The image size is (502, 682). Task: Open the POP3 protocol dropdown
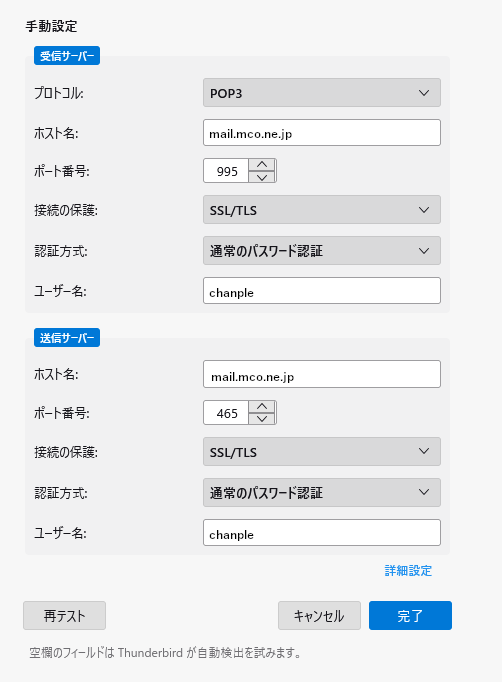click(322, 93)
